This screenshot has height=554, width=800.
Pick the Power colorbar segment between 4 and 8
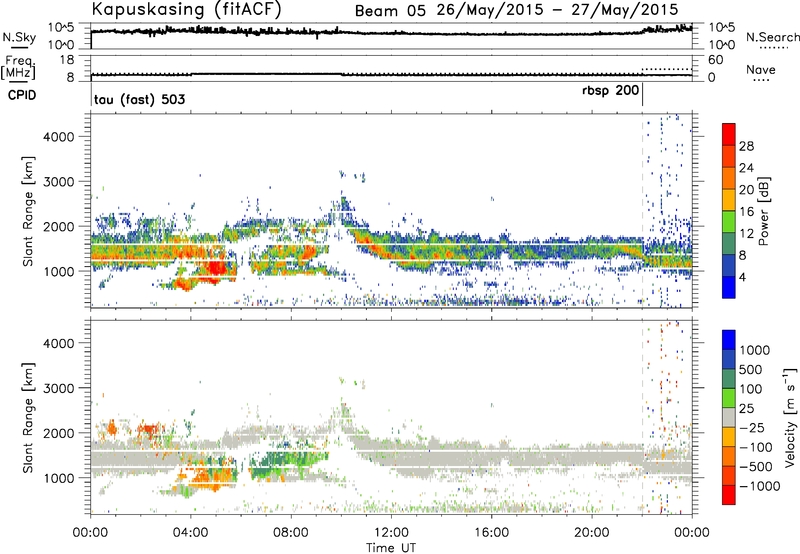click(729, 265)
